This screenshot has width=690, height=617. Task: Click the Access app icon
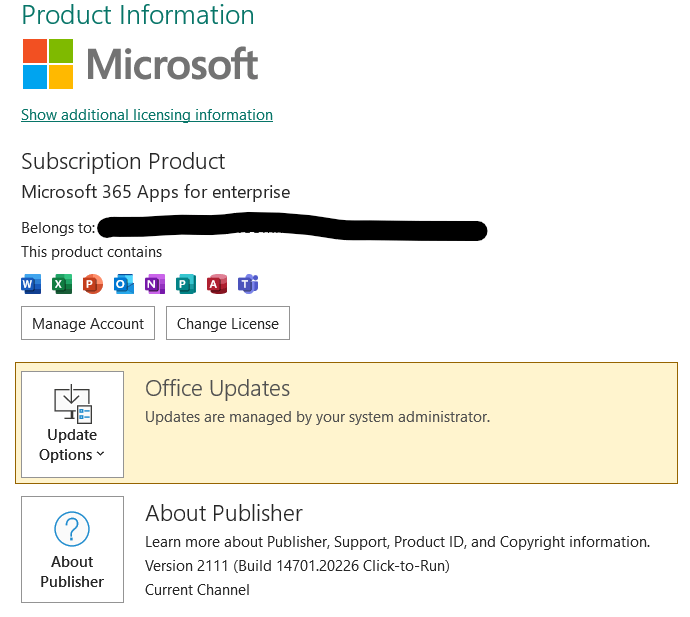(217, 284)
